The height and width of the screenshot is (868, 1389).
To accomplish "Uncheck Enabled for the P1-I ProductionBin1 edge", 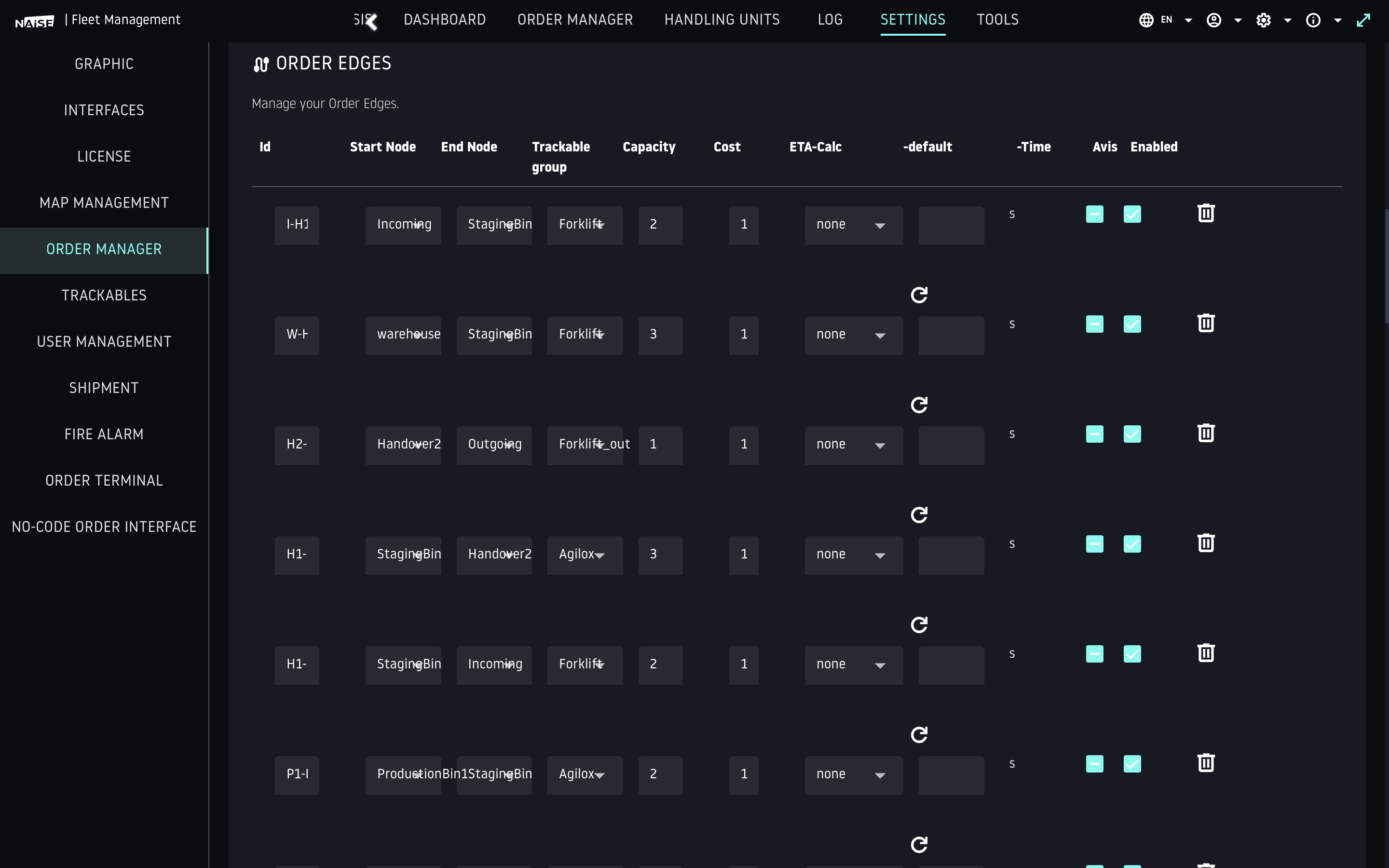I will tap(1132, 764).
